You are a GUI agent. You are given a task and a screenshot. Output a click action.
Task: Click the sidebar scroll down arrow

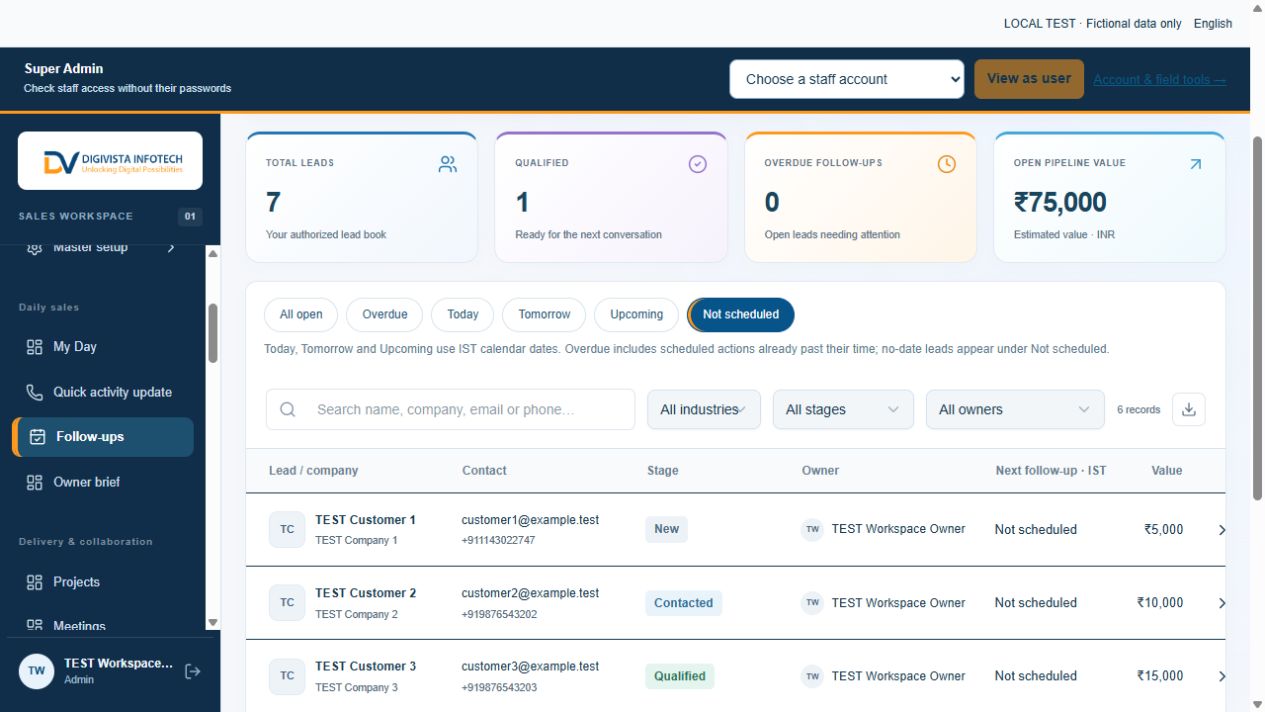point(212,622)
